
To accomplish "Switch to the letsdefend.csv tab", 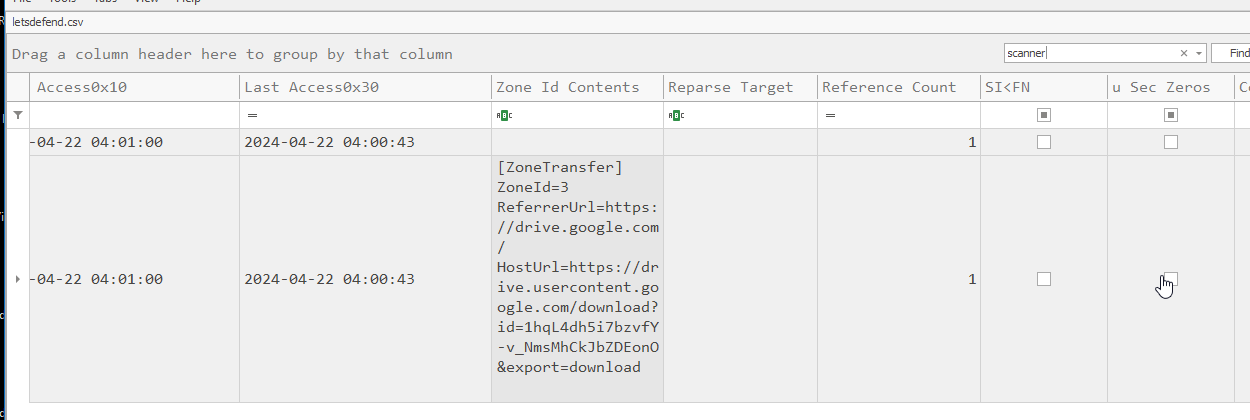I will [x=47, y=21].
